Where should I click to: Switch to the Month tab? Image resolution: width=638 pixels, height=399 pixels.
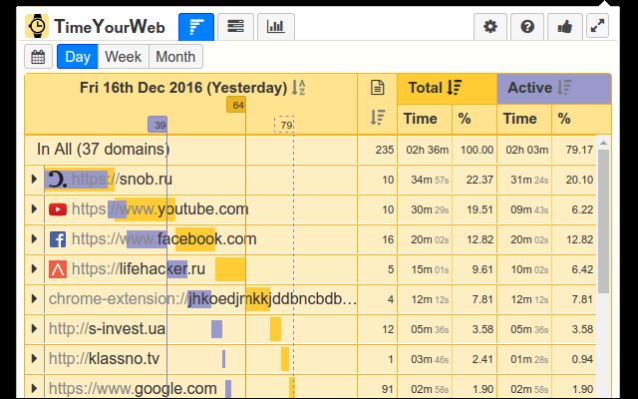176,57
